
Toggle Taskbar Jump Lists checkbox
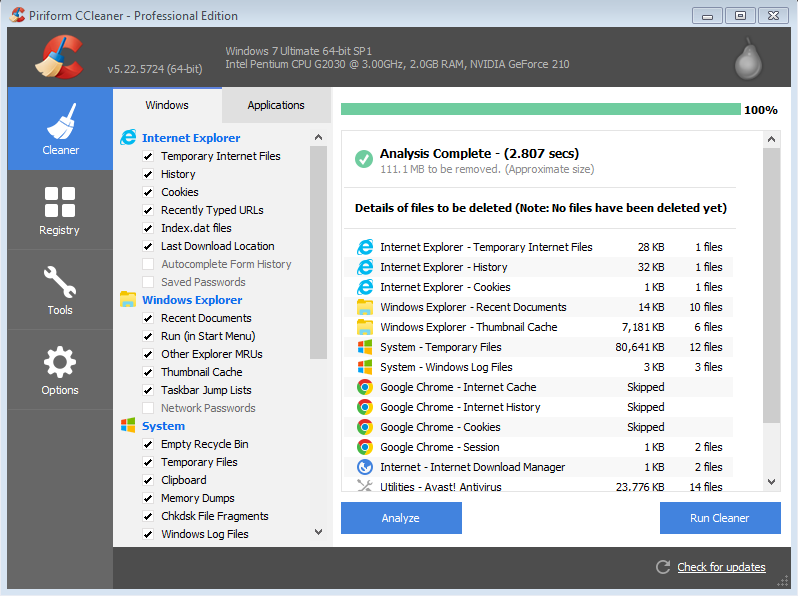148,390
